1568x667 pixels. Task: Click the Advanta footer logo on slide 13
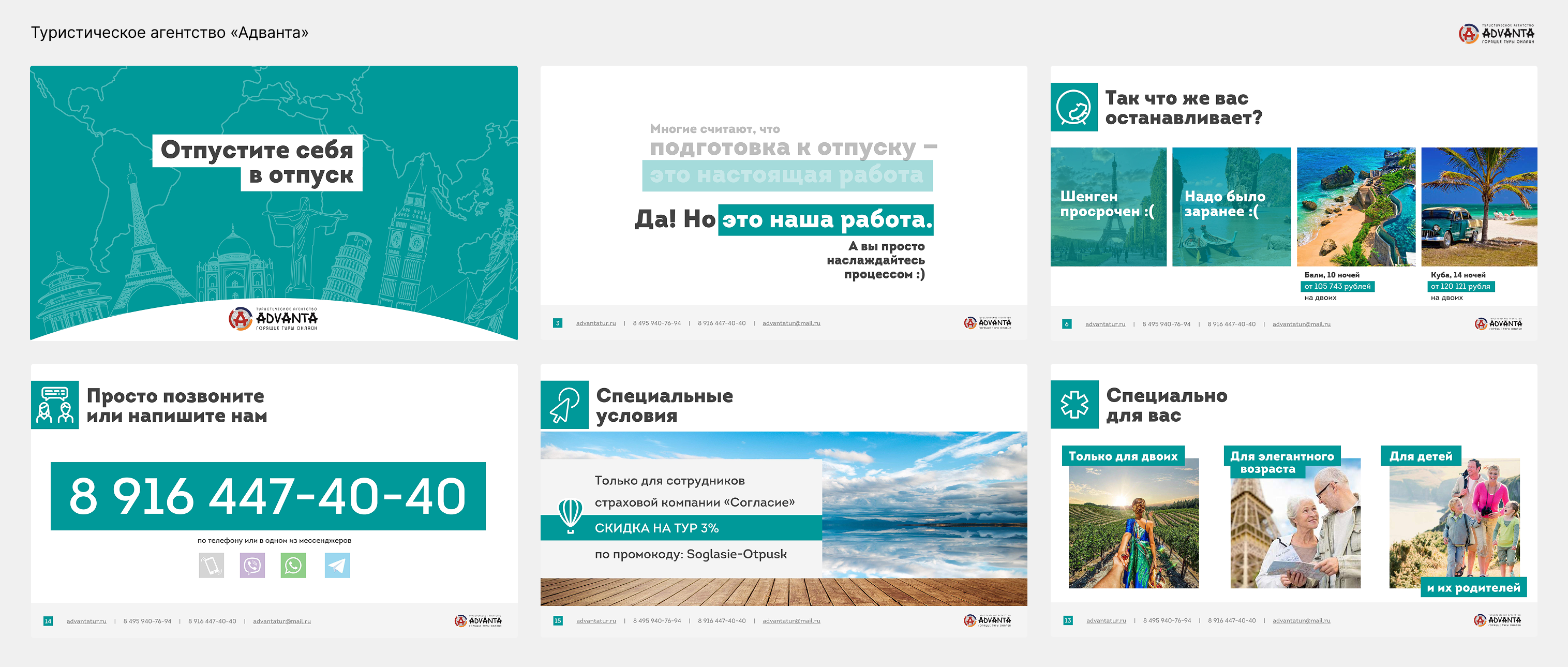1498,620
